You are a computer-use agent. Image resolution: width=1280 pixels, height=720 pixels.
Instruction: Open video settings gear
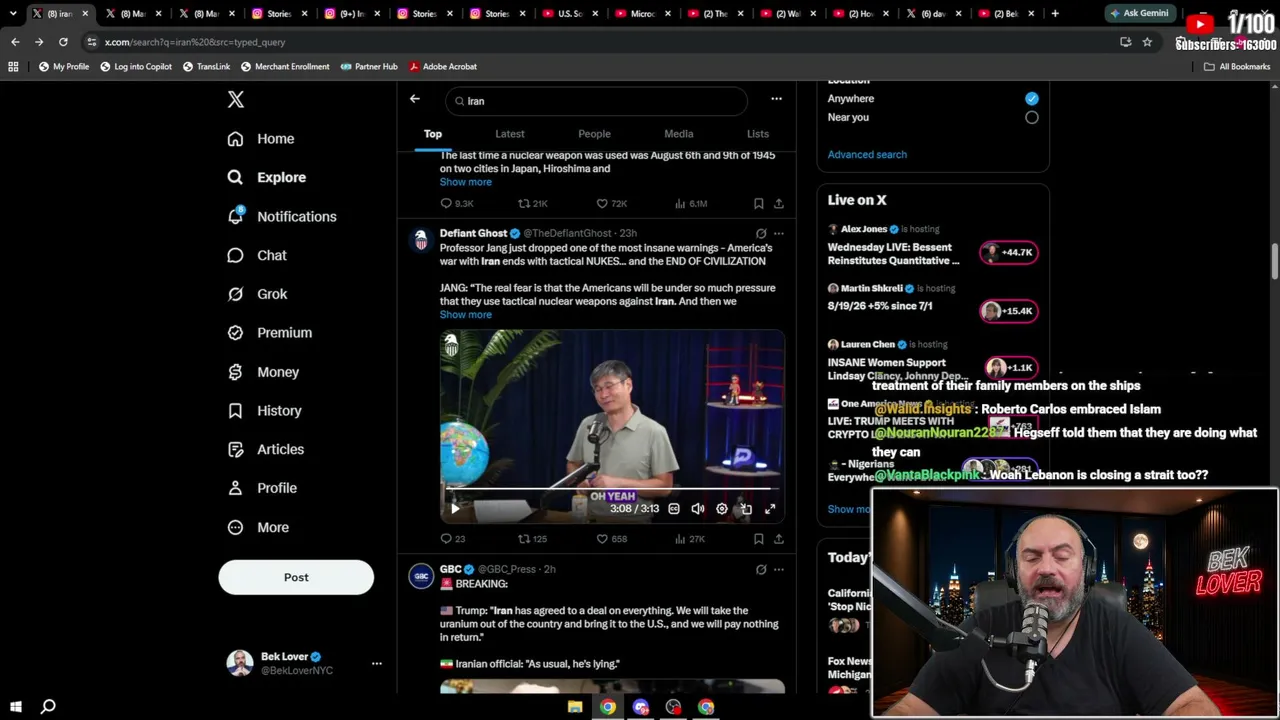pyautogui.click(x=722, y=509)
